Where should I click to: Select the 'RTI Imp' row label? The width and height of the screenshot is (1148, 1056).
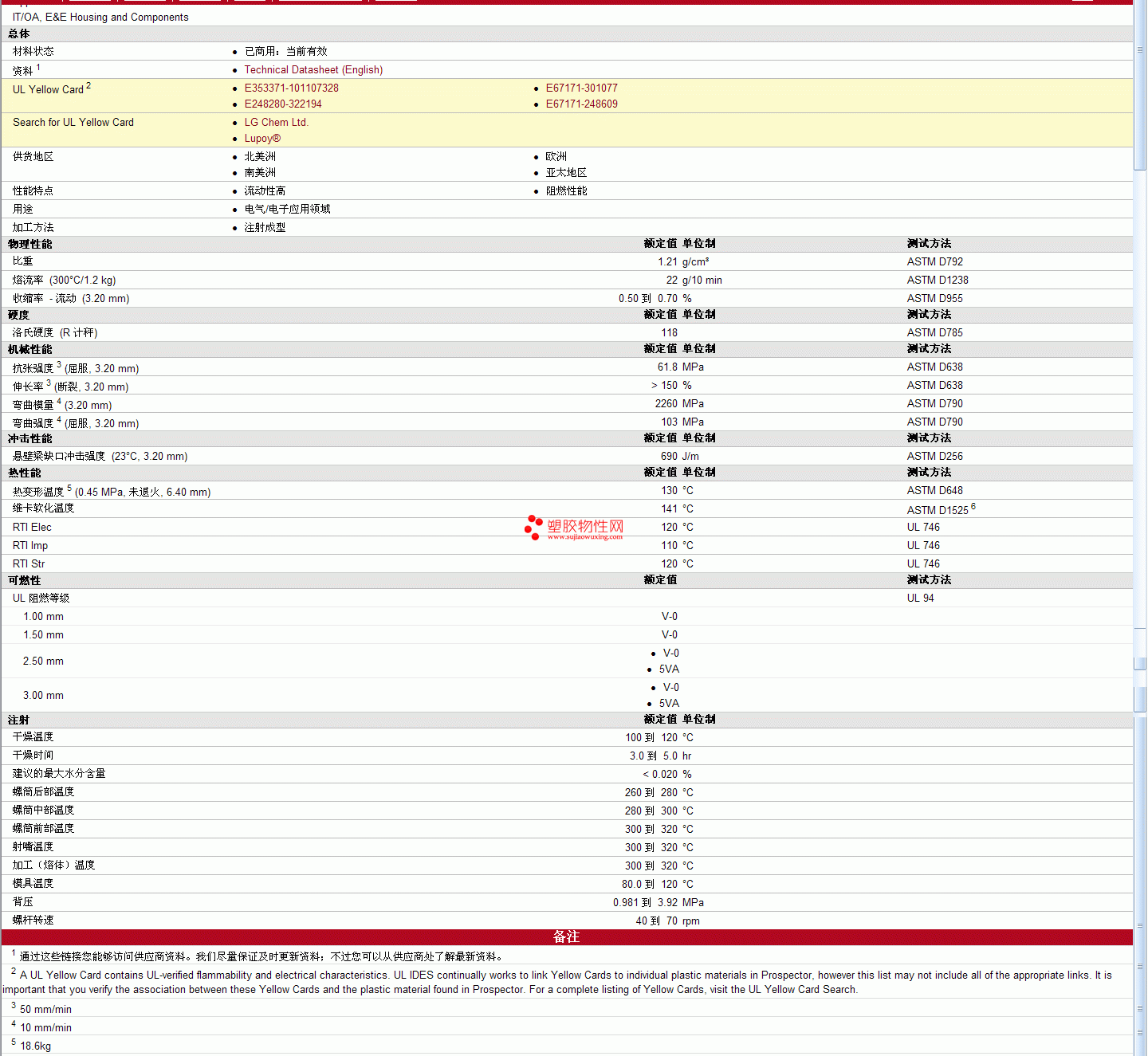[x=30, y=546]
